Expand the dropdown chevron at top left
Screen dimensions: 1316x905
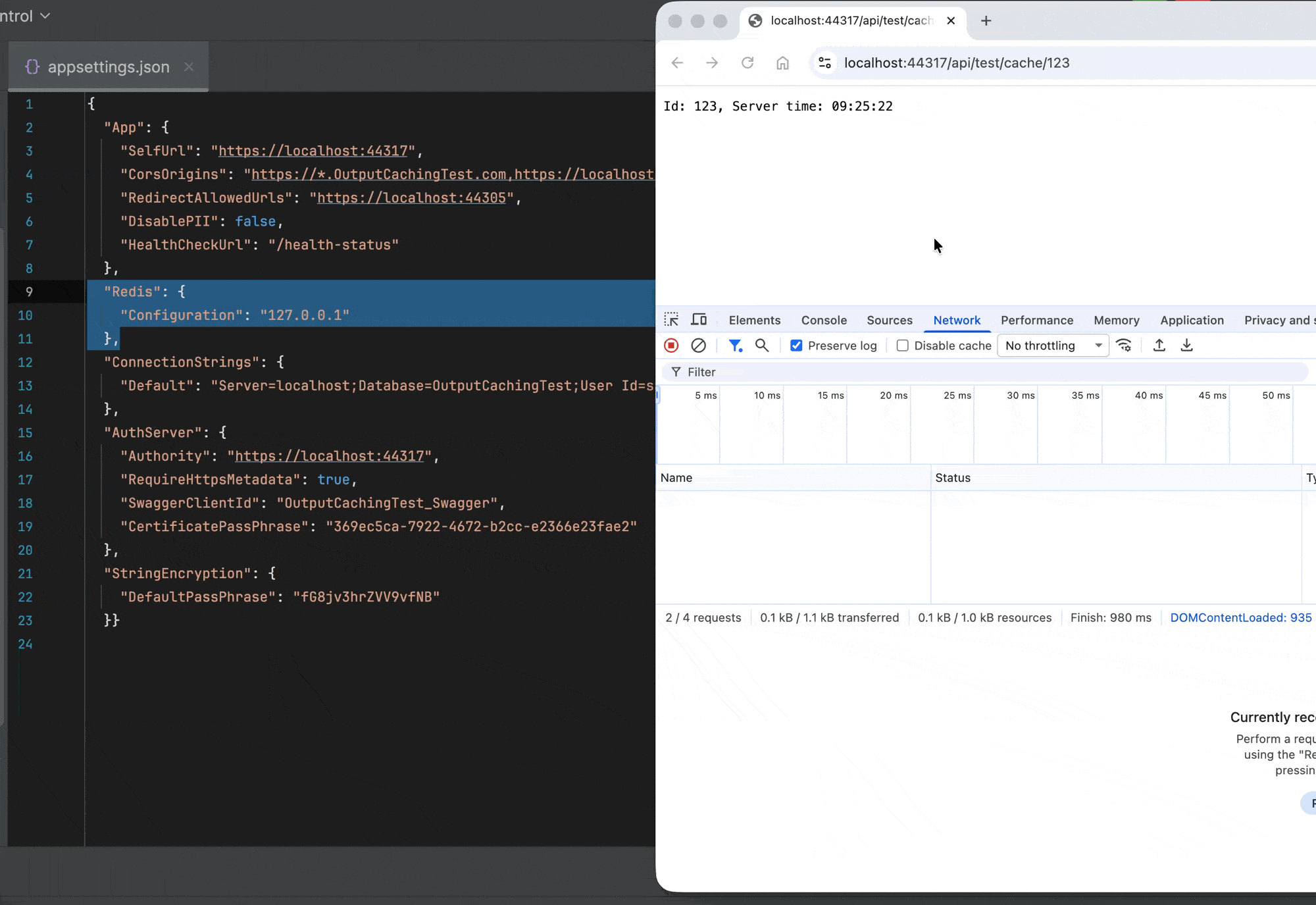(45, 16)
